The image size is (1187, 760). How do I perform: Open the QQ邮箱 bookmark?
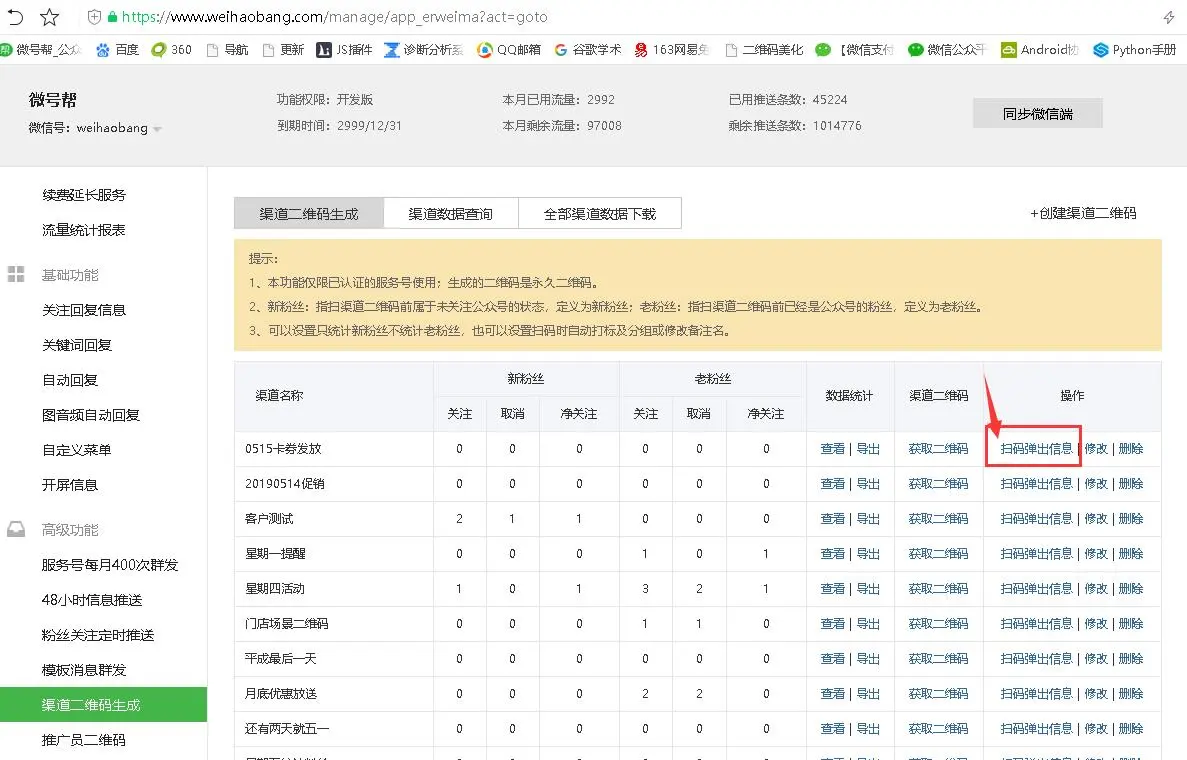[x=509, y=50]
